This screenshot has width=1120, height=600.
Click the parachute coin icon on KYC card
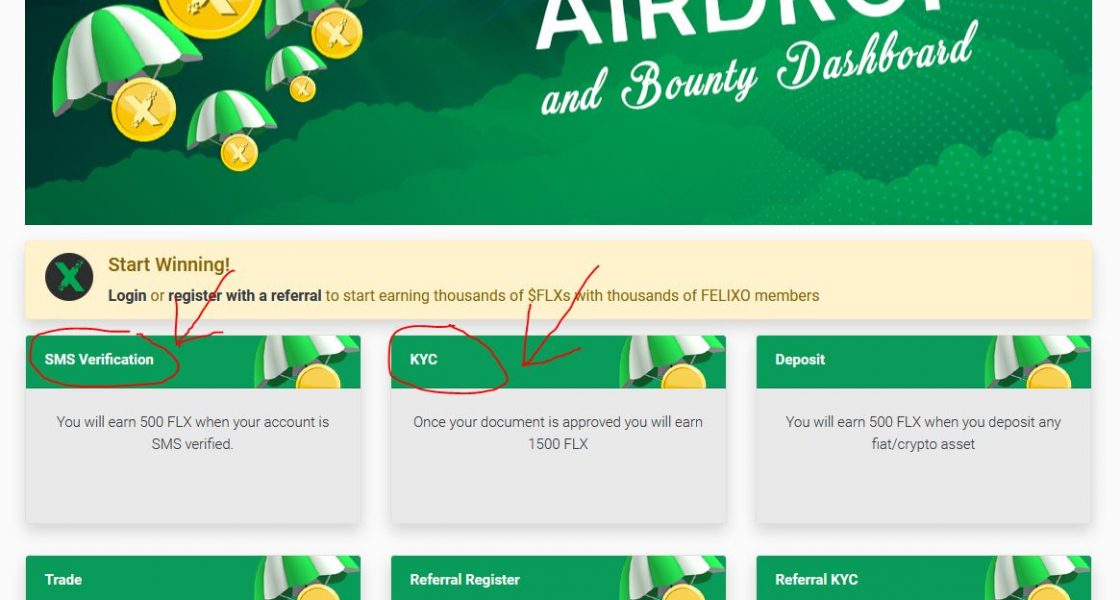(672, 362)
